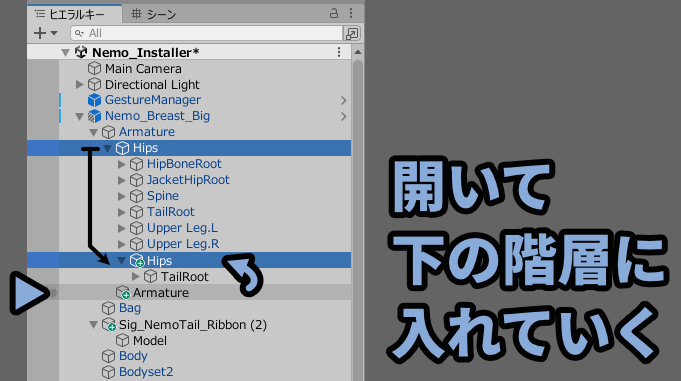681x381 pixels.
Task: Open the create-object dropdown arrow
Action: tap(54, 33)
